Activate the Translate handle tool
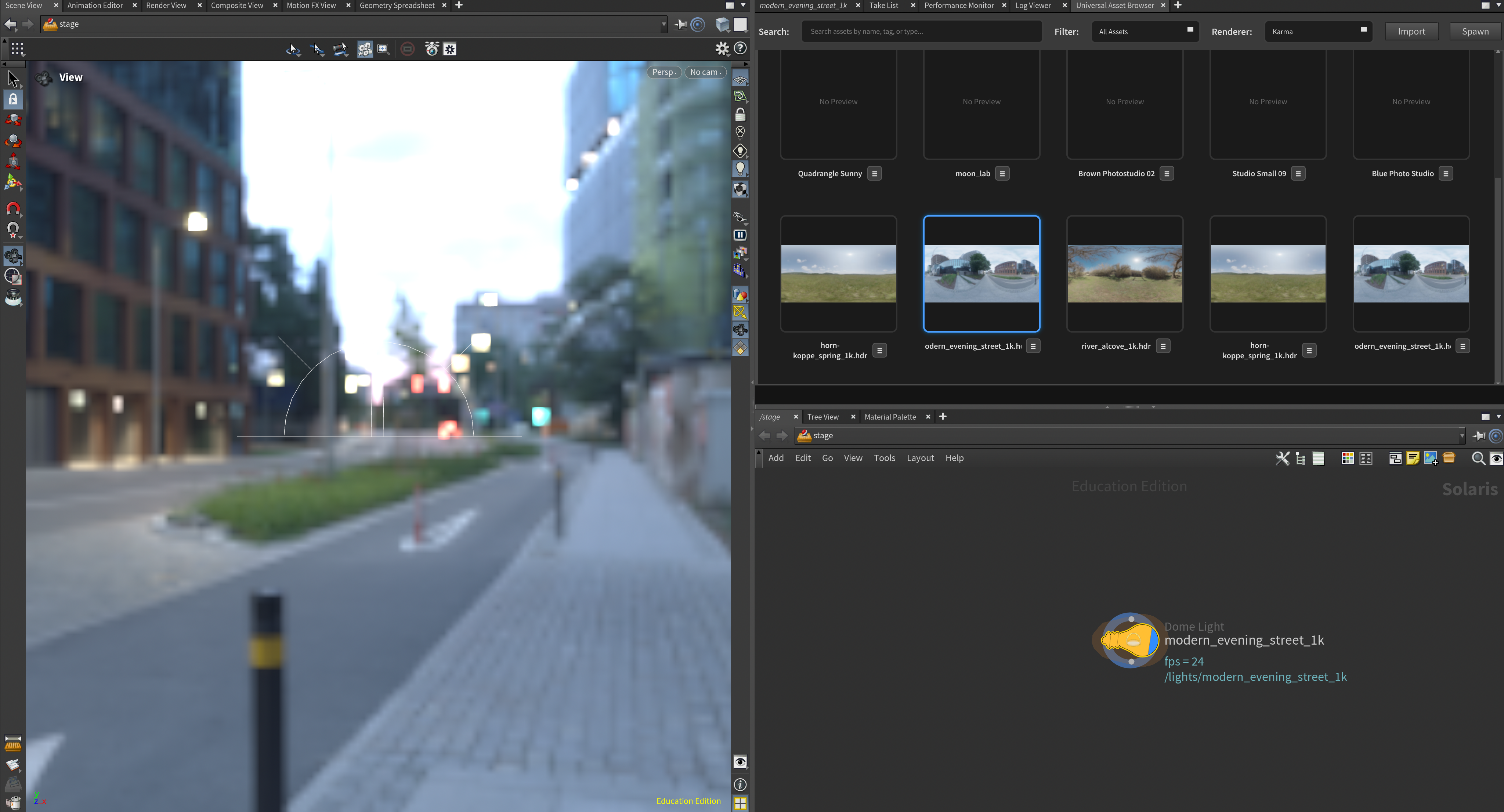 click(x=12, y=119)
